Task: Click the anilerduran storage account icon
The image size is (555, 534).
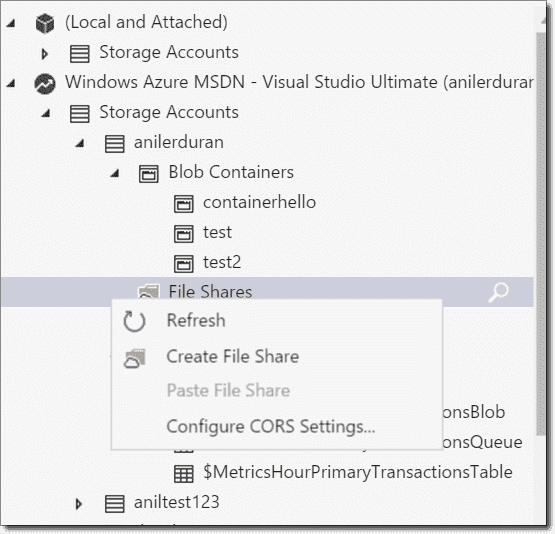Action: tap(115, 144)
